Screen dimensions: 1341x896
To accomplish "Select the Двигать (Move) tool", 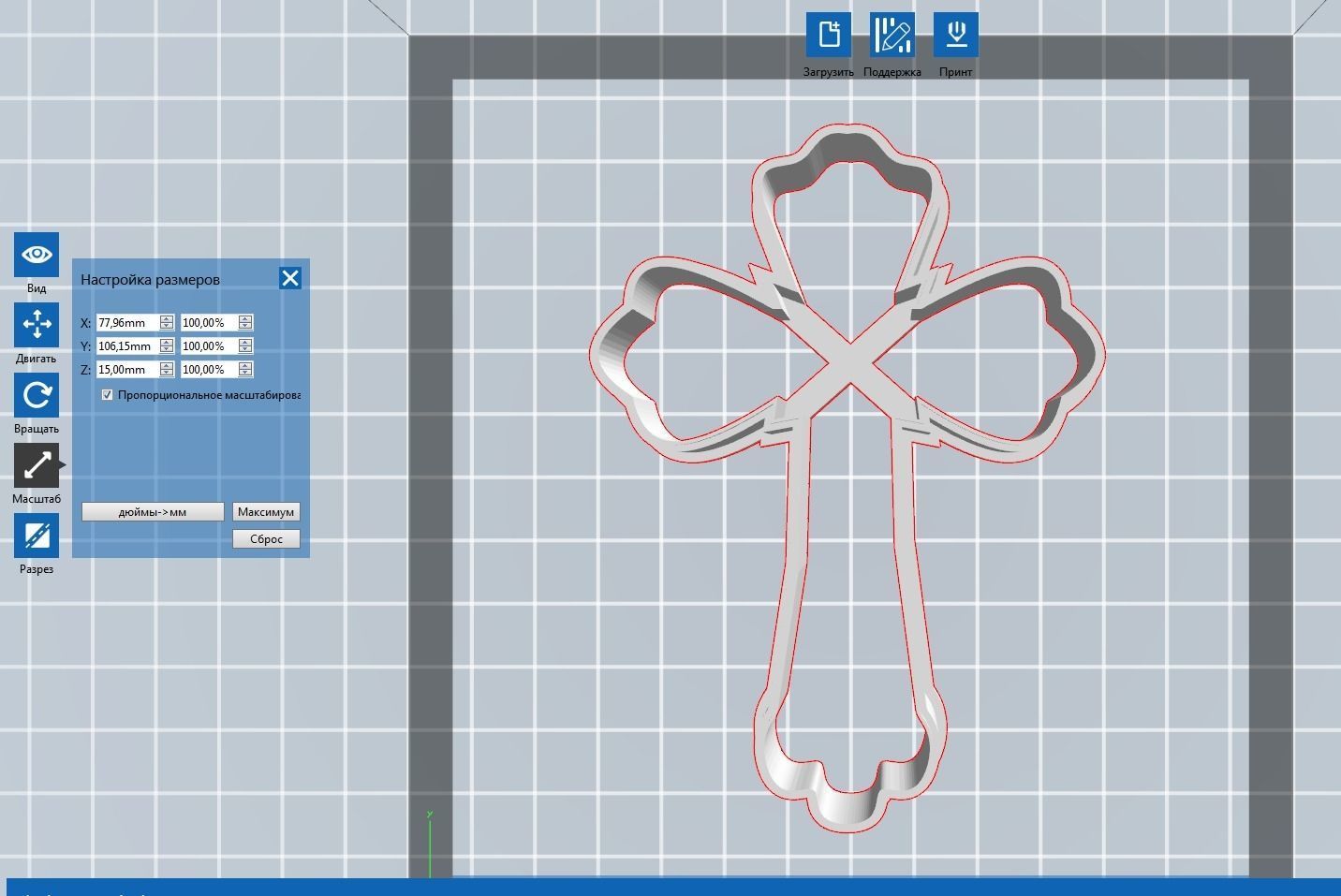I will (37, 325).
